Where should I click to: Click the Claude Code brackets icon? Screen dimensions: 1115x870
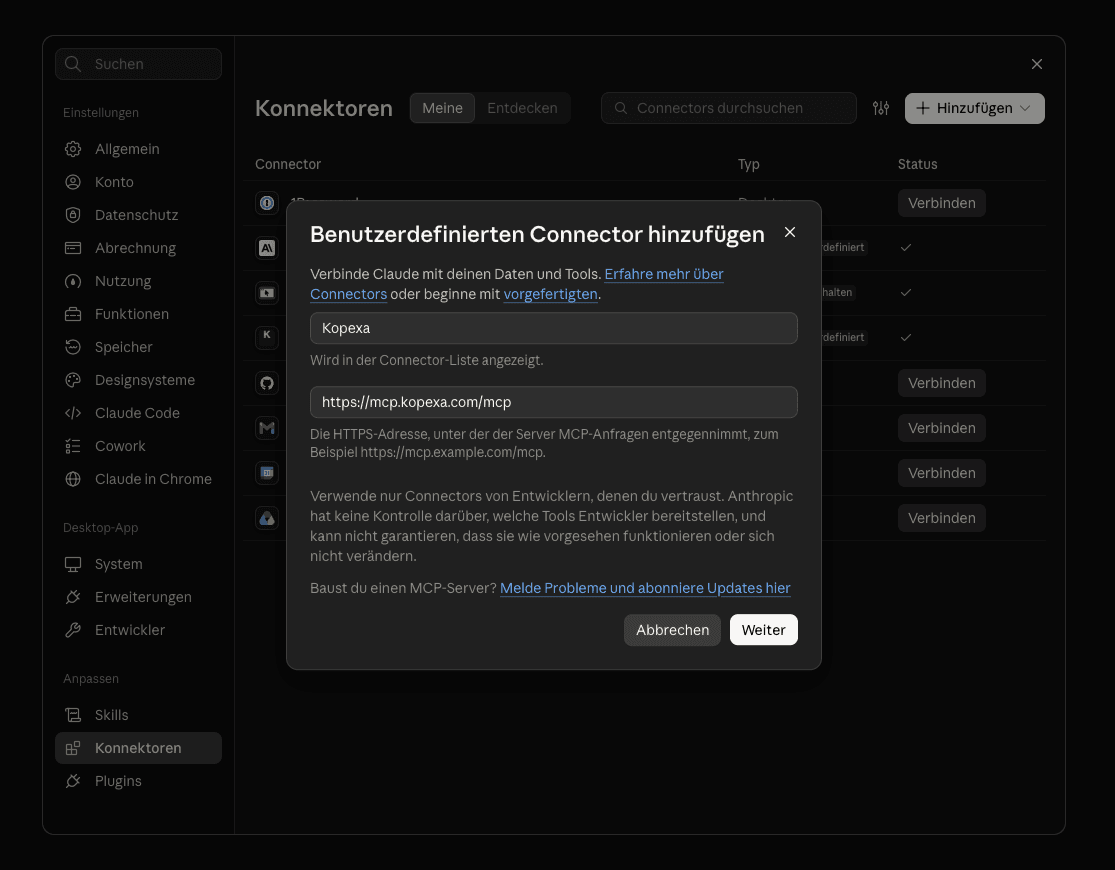click(73, 413)
